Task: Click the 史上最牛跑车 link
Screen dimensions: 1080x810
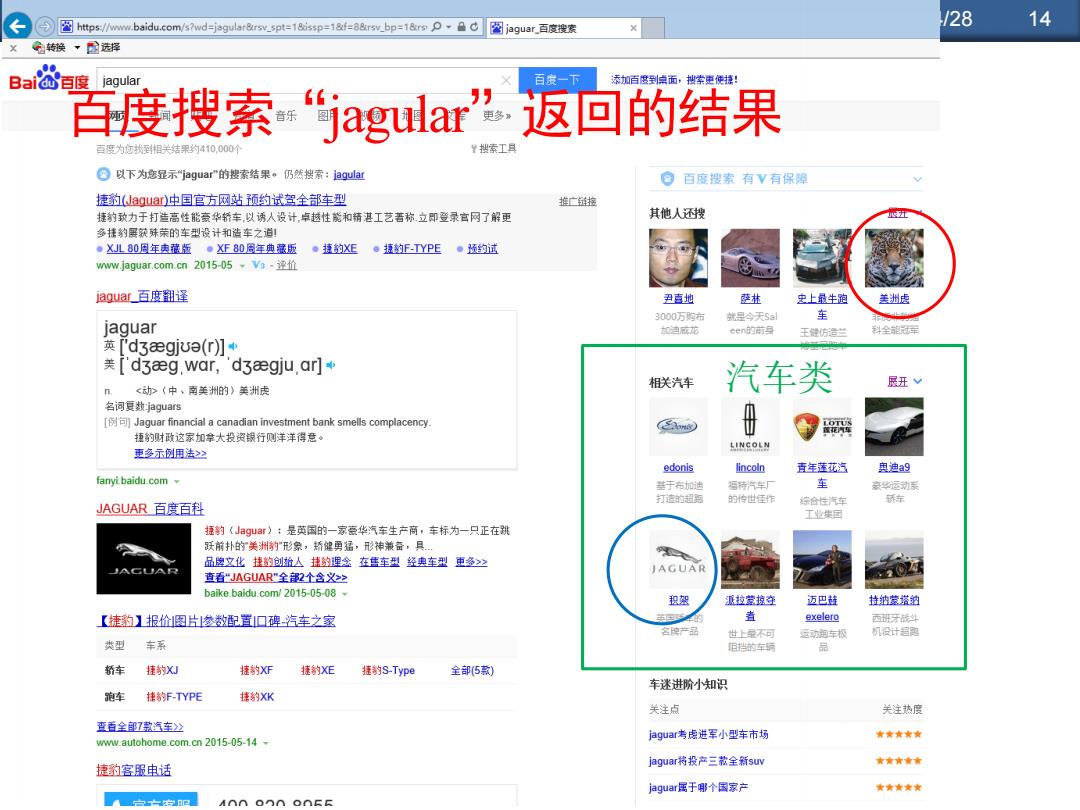Action: point(822,307)
